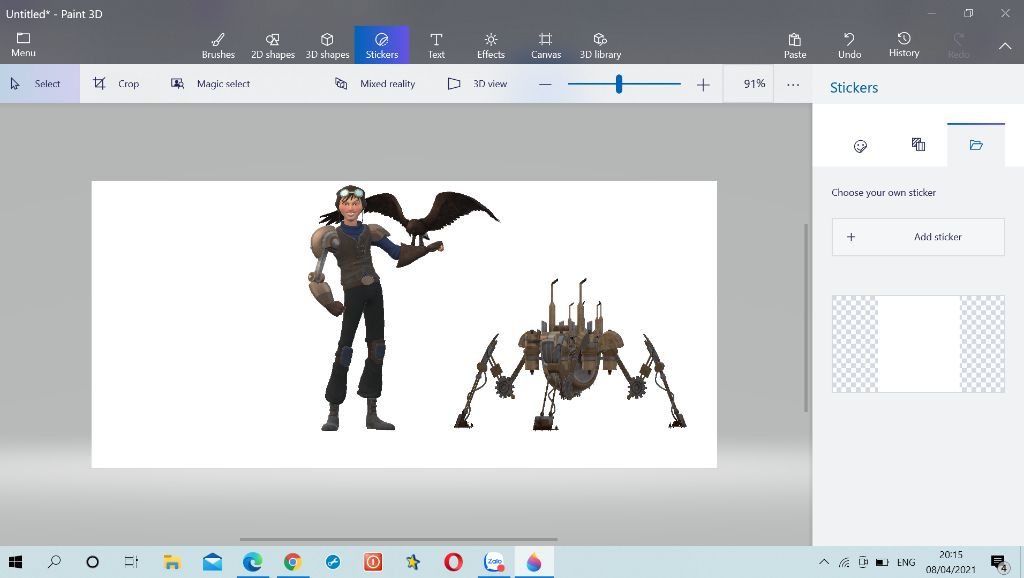Launch Opera browser from the taskbar
Viewport: 1024px width, 578px height.
tap(453, 562)
